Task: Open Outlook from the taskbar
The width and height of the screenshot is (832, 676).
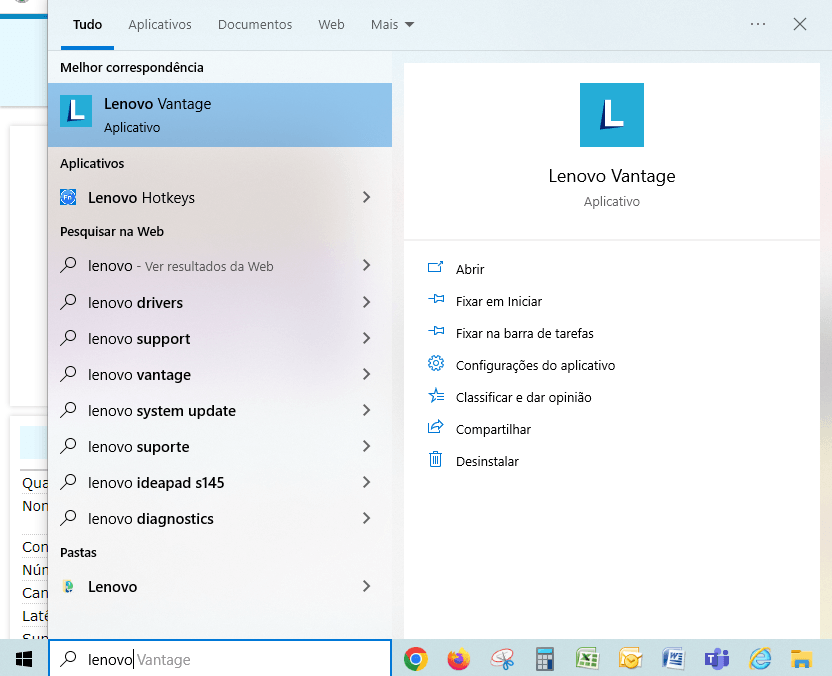Action: pyautogui.click(x=630, y=659)
